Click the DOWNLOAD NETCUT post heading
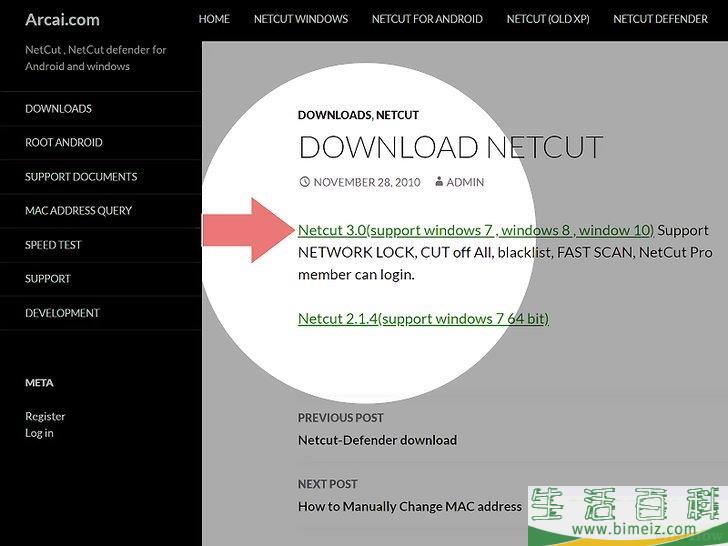Viewport: 728px width, 546px height. click(x=451, y=147)
